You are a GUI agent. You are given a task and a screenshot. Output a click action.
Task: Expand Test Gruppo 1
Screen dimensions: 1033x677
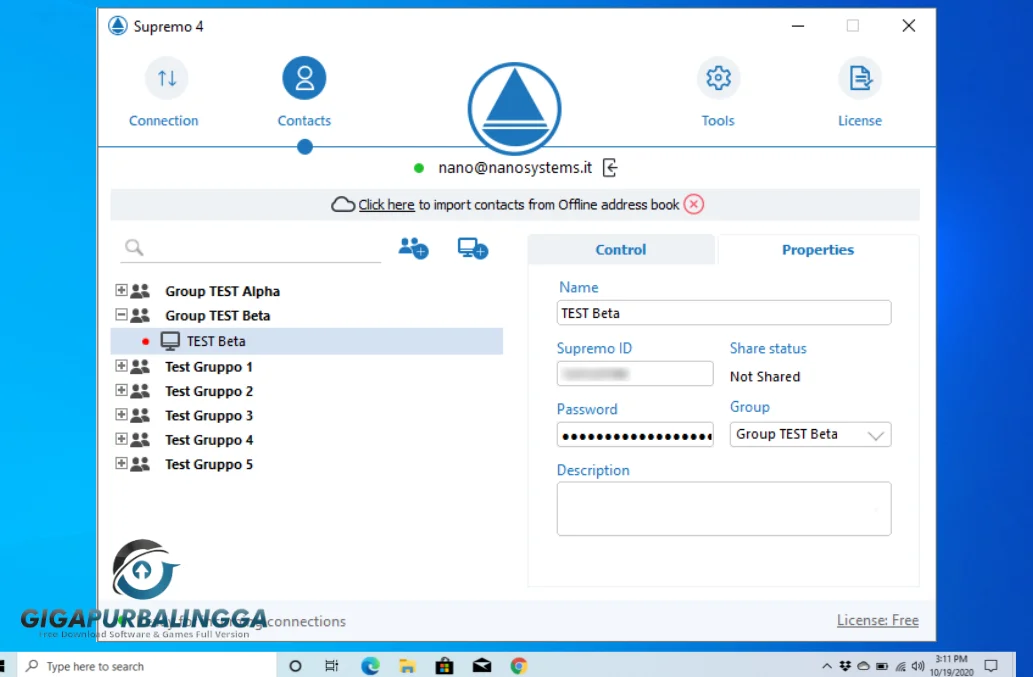pyautogui.click(x=121, y=366)
